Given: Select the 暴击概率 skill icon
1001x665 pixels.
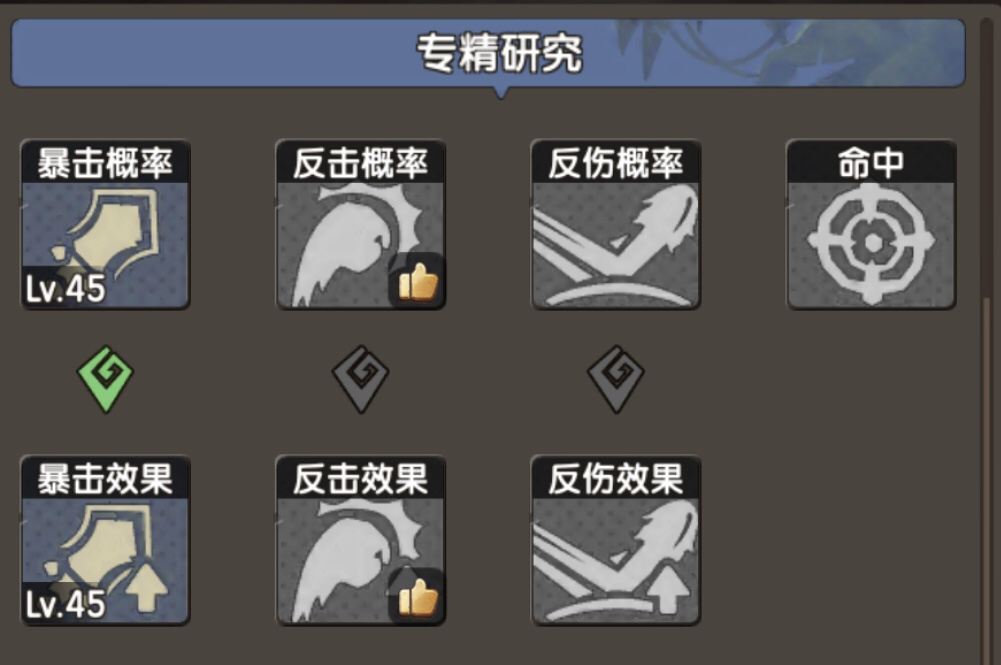Looking at the screenshot, I should click(105, 225).
